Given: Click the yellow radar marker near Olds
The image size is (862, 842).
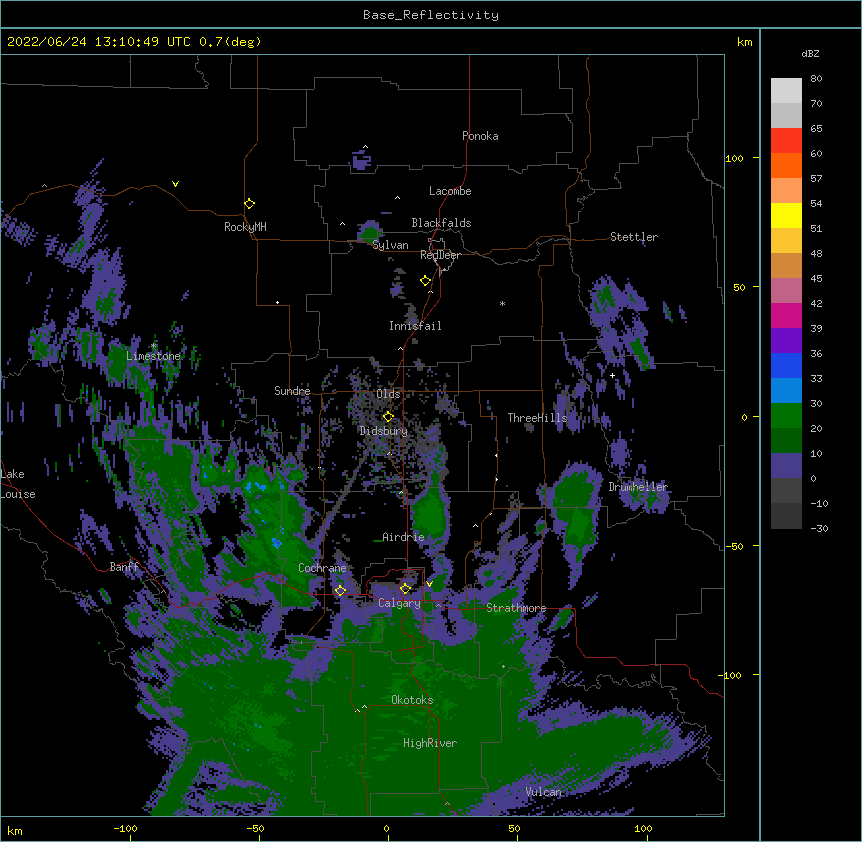Looking at the screenshot, I should click(388, 417).
